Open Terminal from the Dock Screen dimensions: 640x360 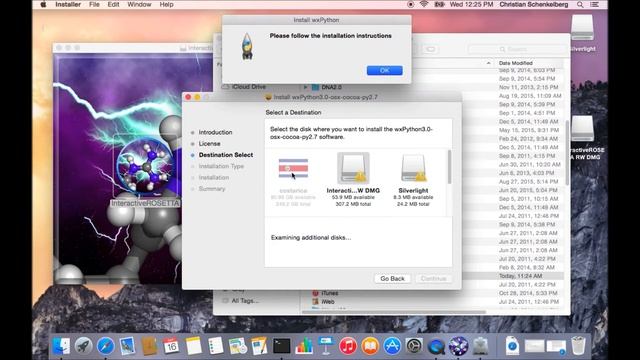click(282, 346)
